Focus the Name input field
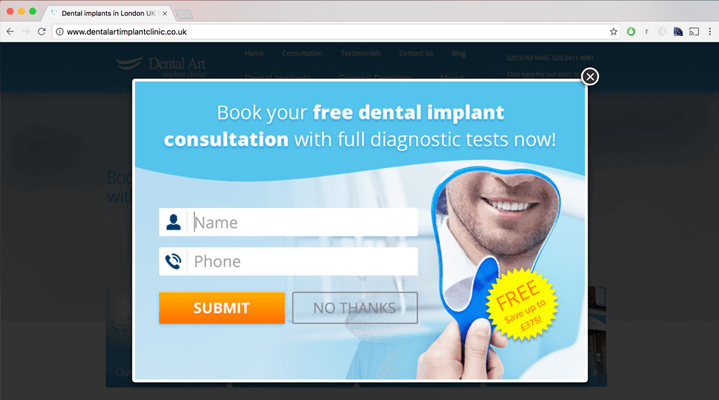719x400 pixels. [303, 222]
